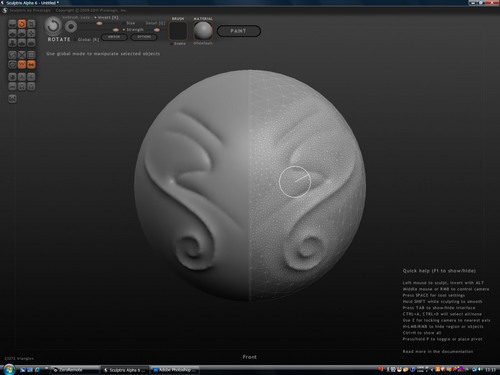Select the Reduce Brush tool
This screenshot has width=500, height=375.
click(12, 55)
